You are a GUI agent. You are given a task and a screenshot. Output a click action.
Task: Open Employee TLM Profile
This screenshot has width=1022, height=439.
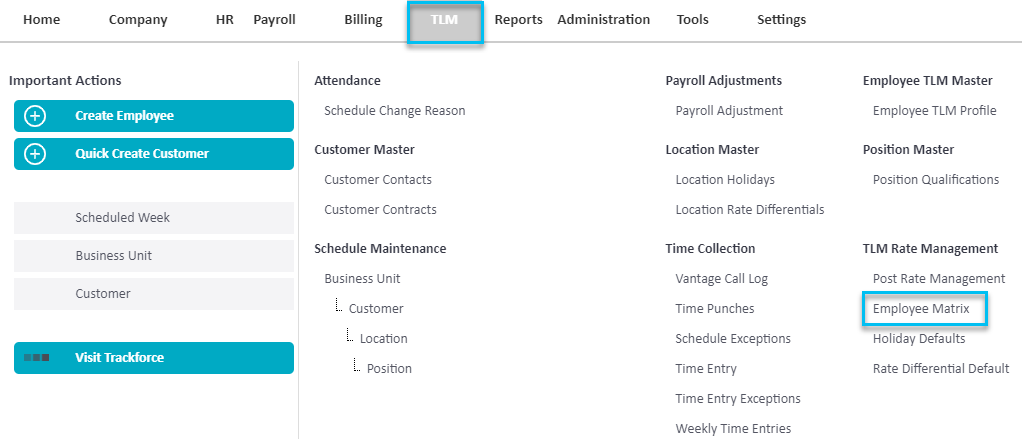coord(935,111)
